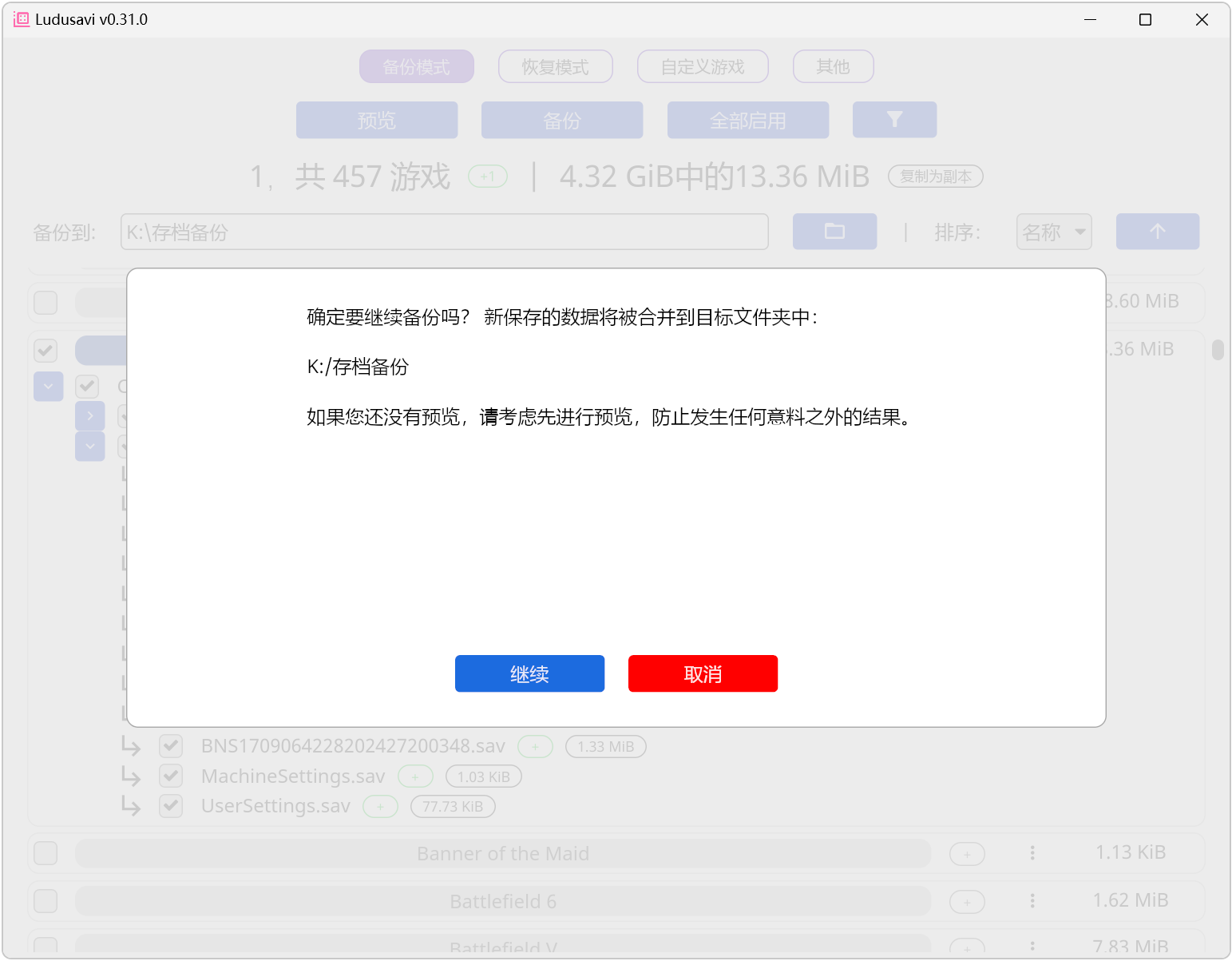Click the 77.73 KiB size badge
Image resolution: width=1232 pixels, height=961 pixels.
[453, 807]
